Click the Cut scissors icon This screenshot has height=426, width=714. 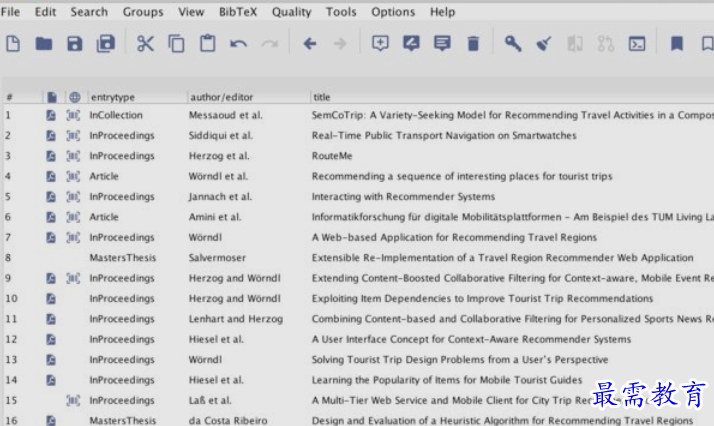click(146, 43)
